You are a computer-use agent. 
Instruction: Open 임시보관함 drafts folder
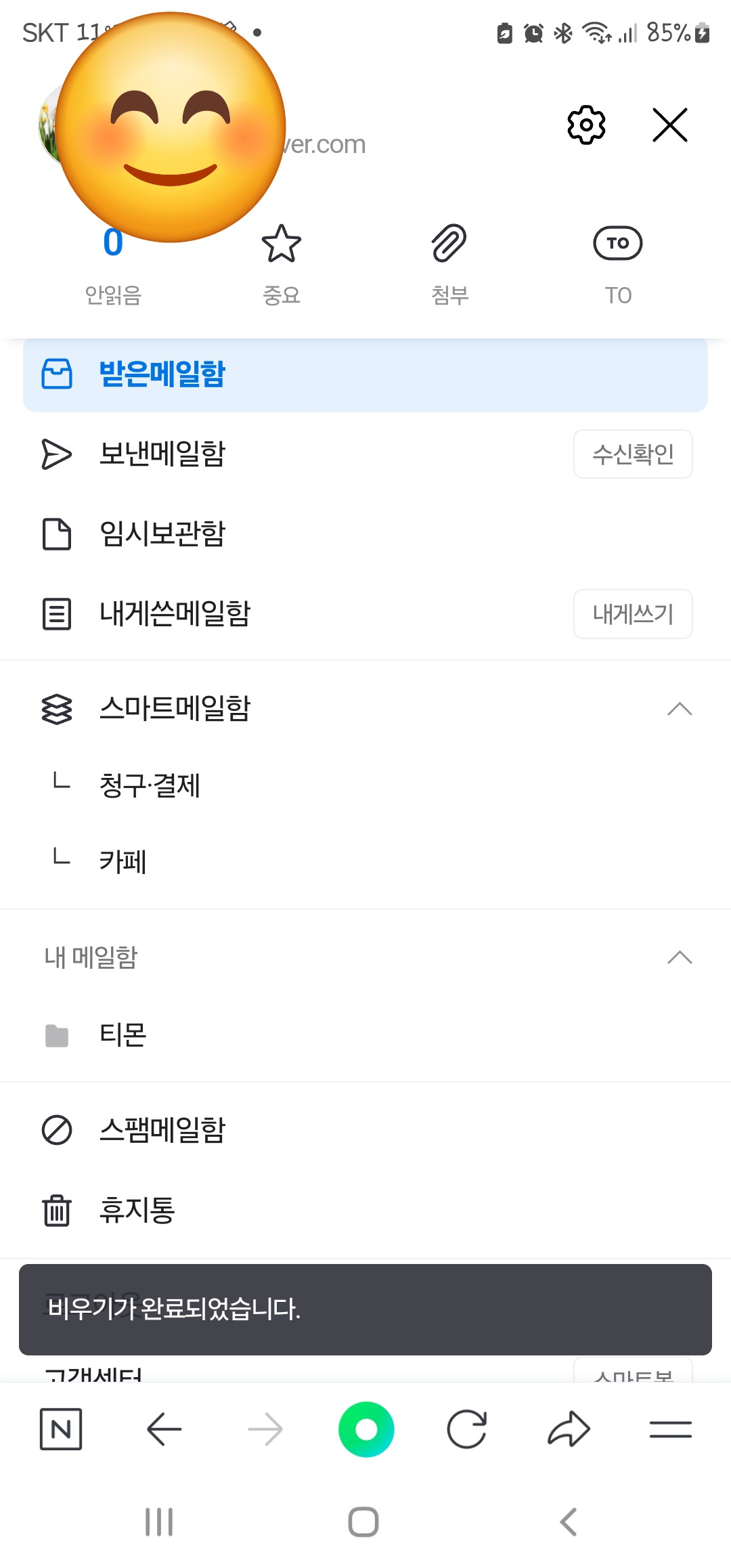pyautogui.click(x=162, y=533)
